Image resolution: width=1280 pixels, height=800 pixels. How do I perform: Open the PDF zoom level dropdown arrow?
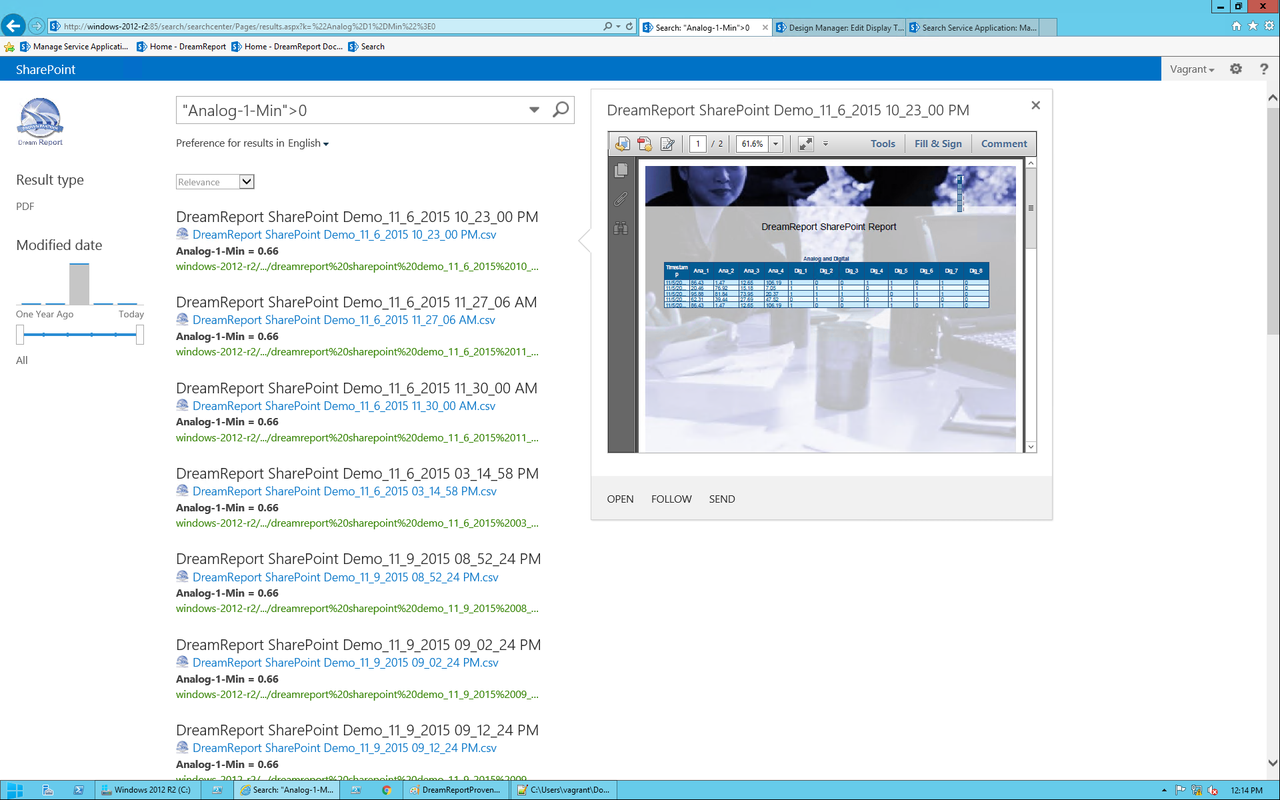pyautogui.click(x=775, y=144)
